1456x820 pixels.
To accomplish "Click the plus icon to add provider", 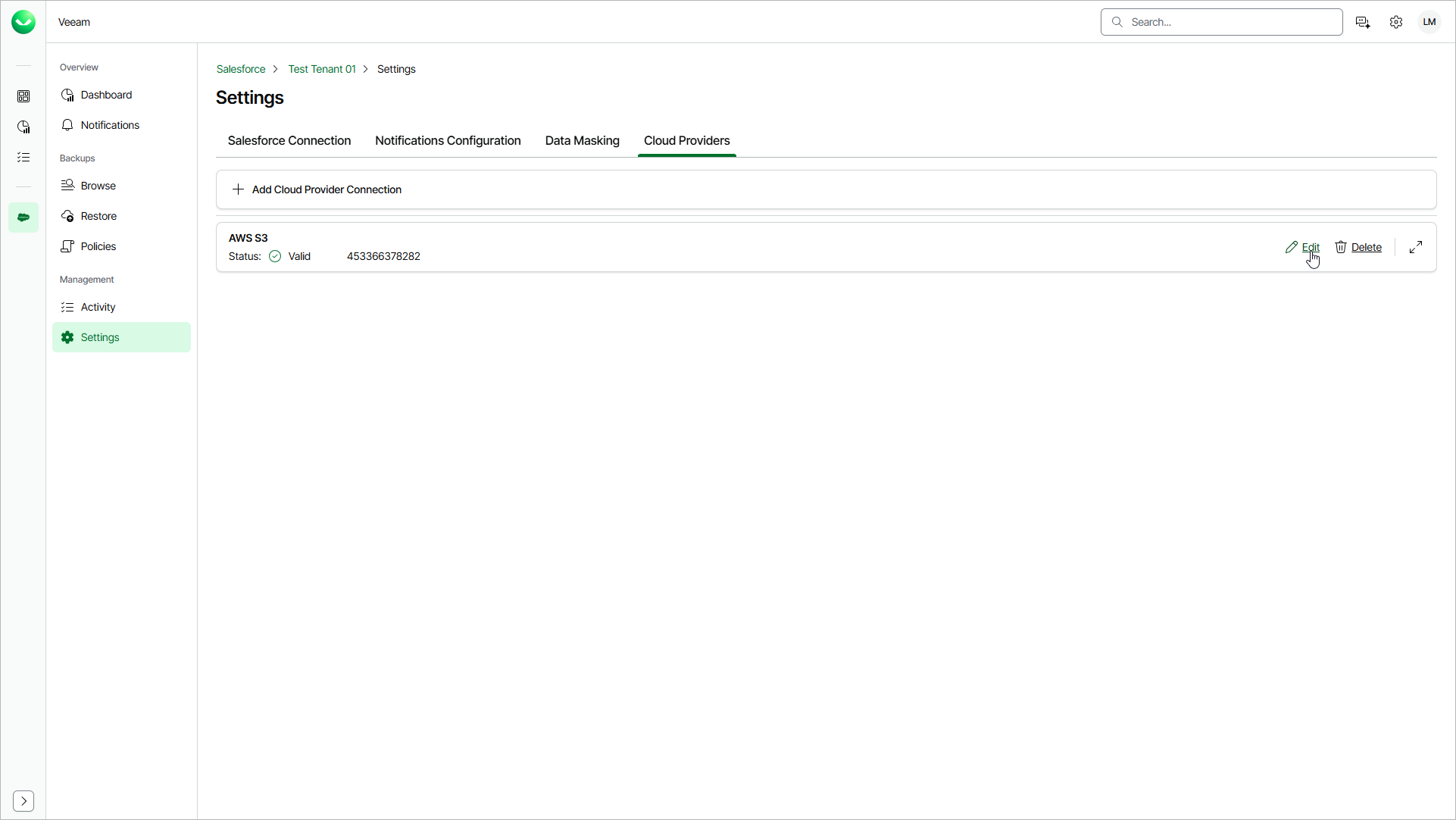I will pos(238,189).
